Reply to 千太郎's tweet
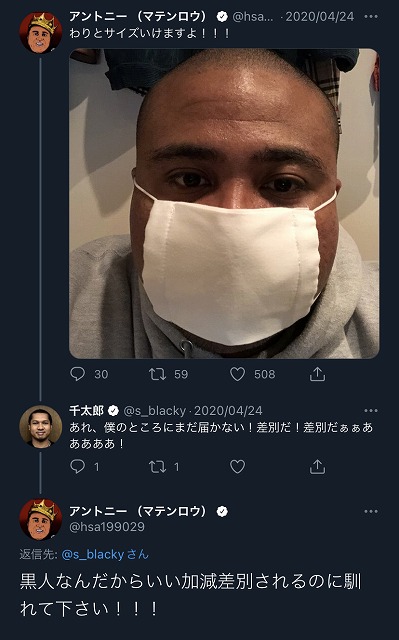 tap(78, 466)
